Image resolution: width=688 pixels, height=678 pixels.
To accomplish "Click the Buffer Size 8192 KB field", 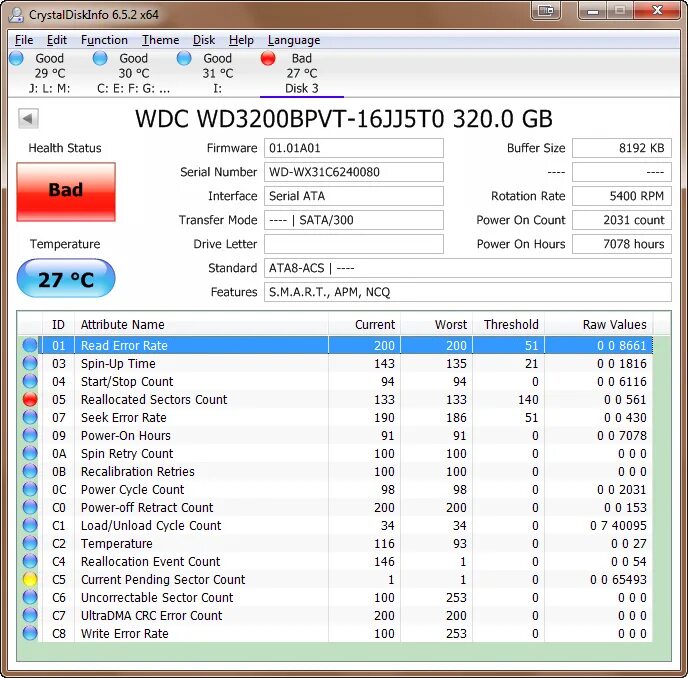I will [622, 148].
